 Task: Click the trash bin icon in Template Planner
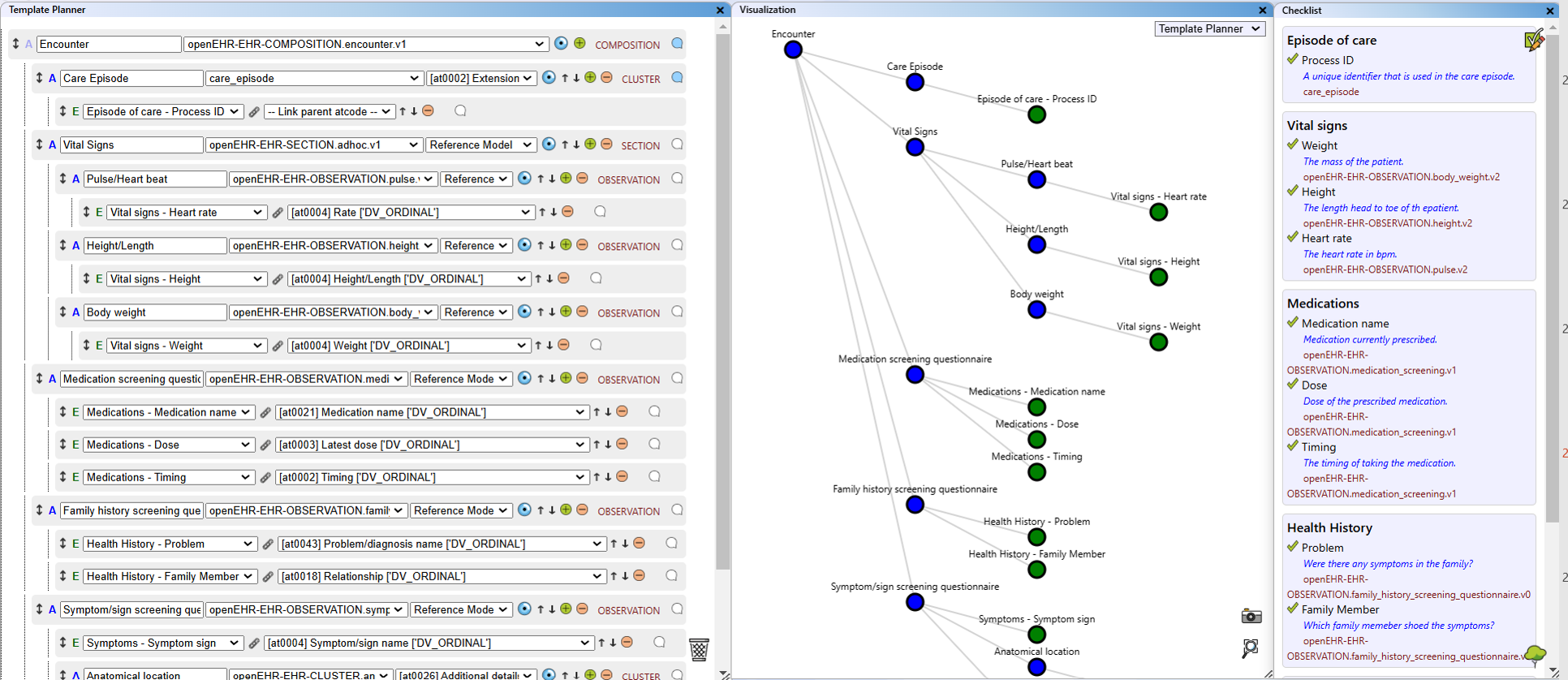(x=699, y=649)
